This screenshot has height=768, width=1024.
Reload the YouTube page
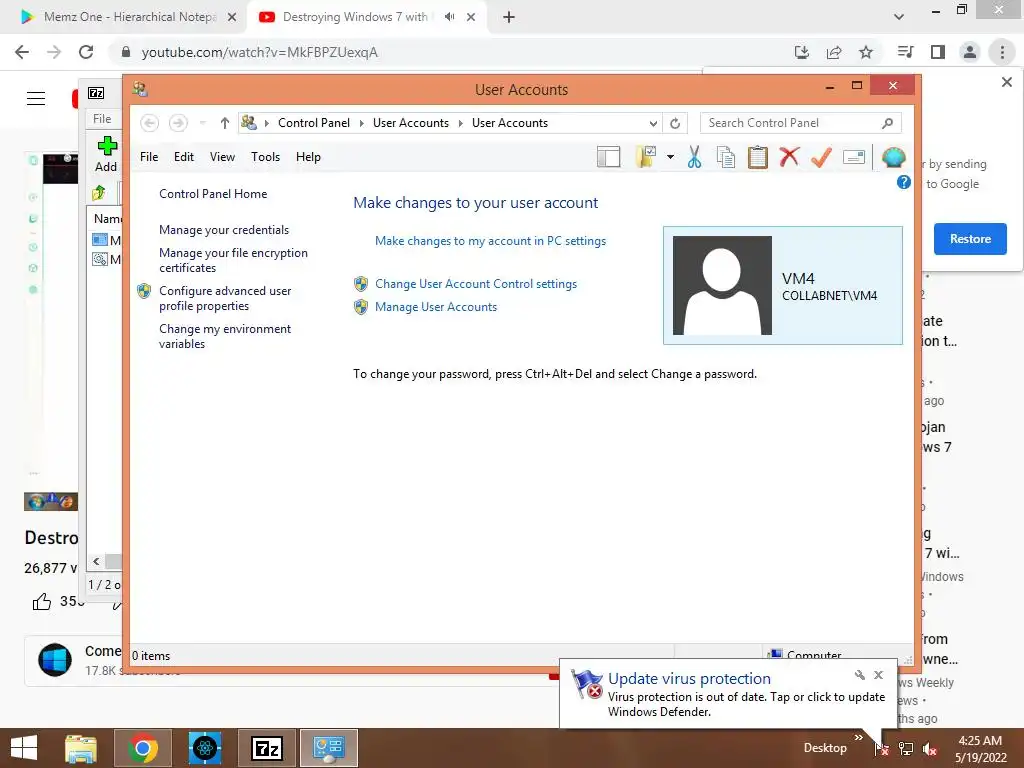pos(86,52)
